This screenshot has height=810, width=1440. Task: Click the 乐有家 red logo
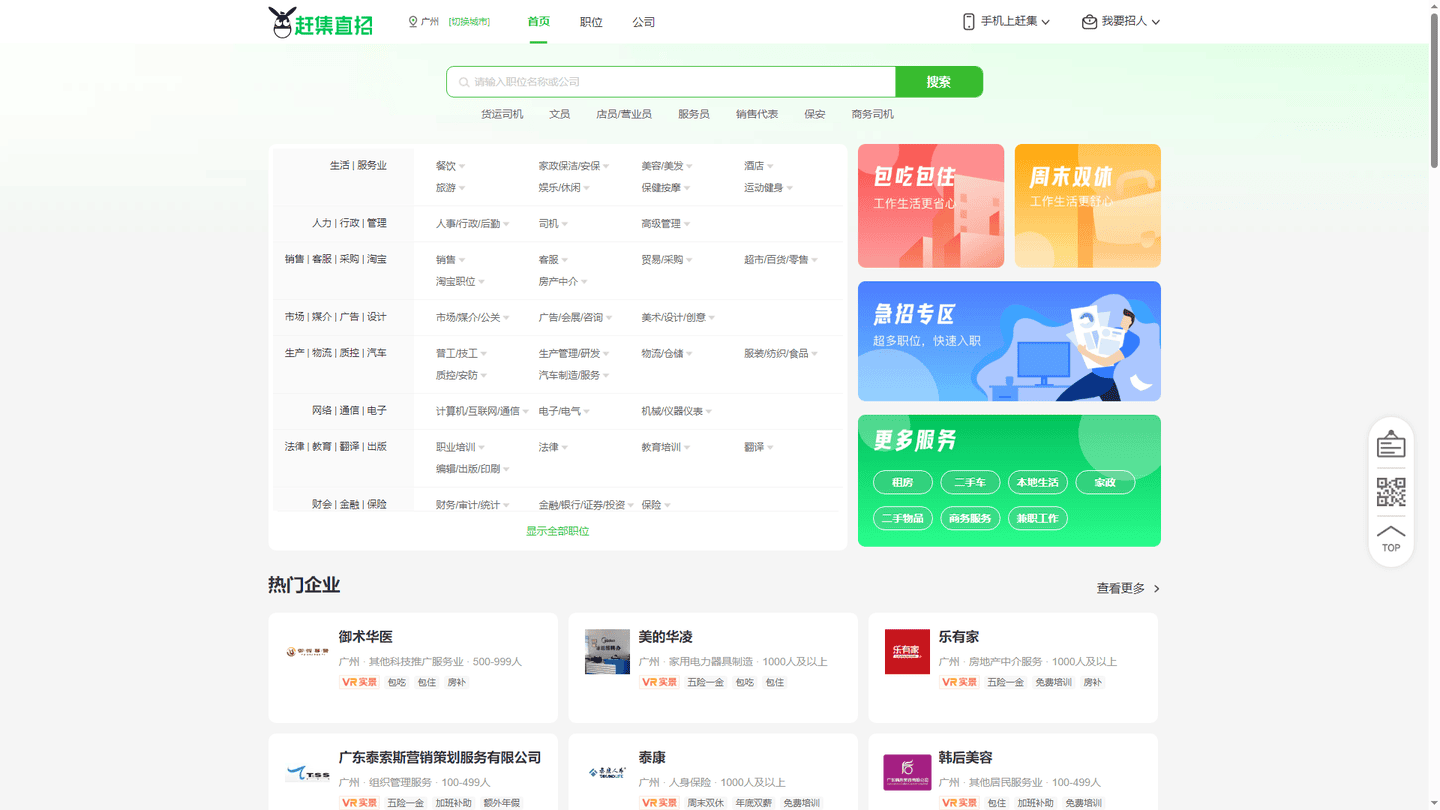(x=908, y=652)
